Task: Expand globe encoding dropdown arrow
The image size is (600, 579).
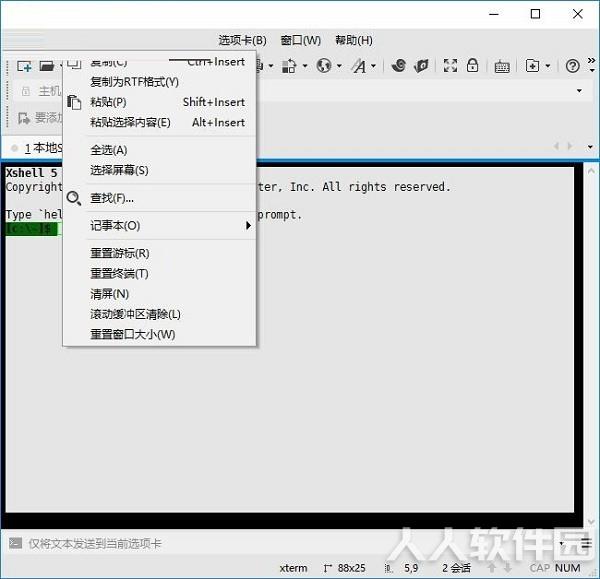Action: coord(339,66)
